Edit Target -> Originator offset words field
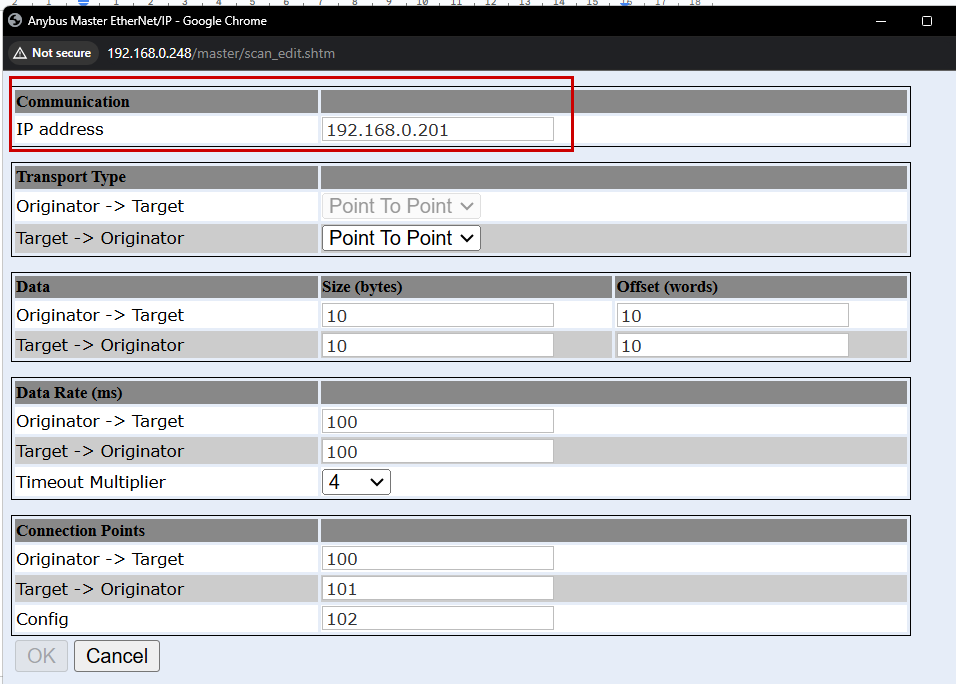This screenshot has width=956, height=684. point(732,345)
